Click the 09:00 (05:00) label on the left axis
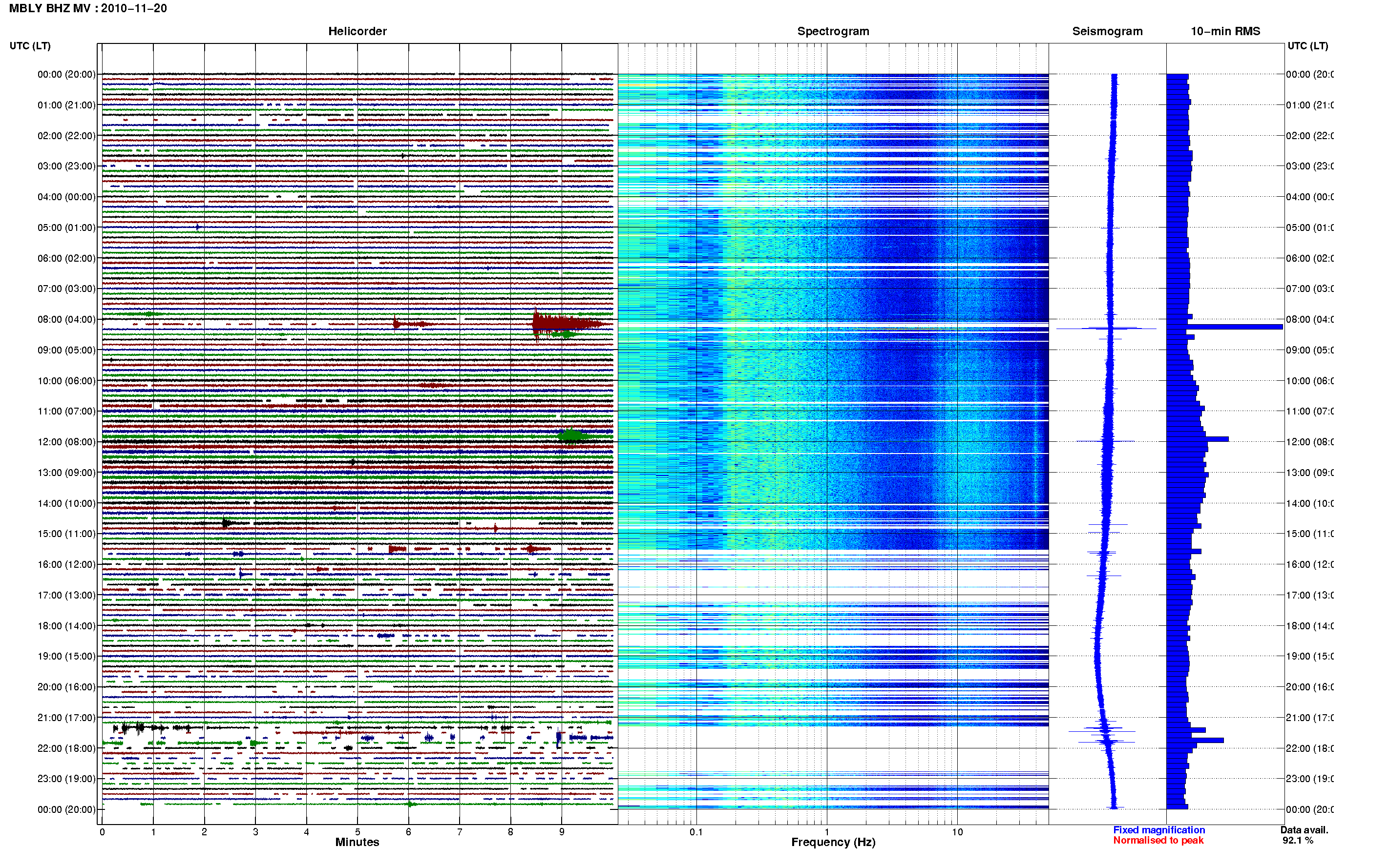The width and height of the screenshot is (1389, 868). click(x=66, y=350)
